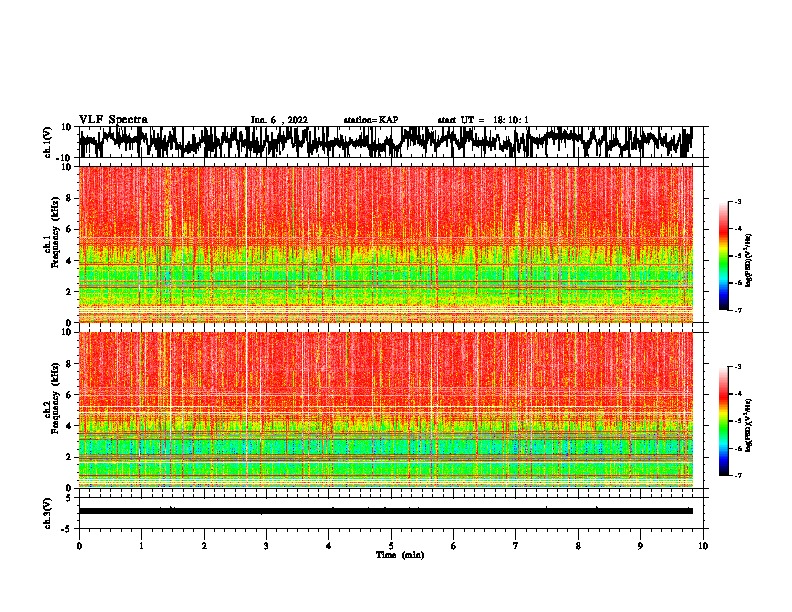
Task: Click the ch.2 spectrogram color bar
Action: point(723,421)
